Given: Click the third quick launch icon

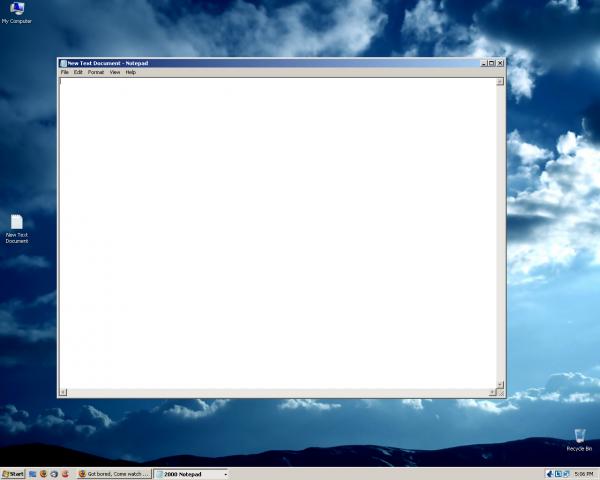Looking at the screenshot, I should point(54,474).
